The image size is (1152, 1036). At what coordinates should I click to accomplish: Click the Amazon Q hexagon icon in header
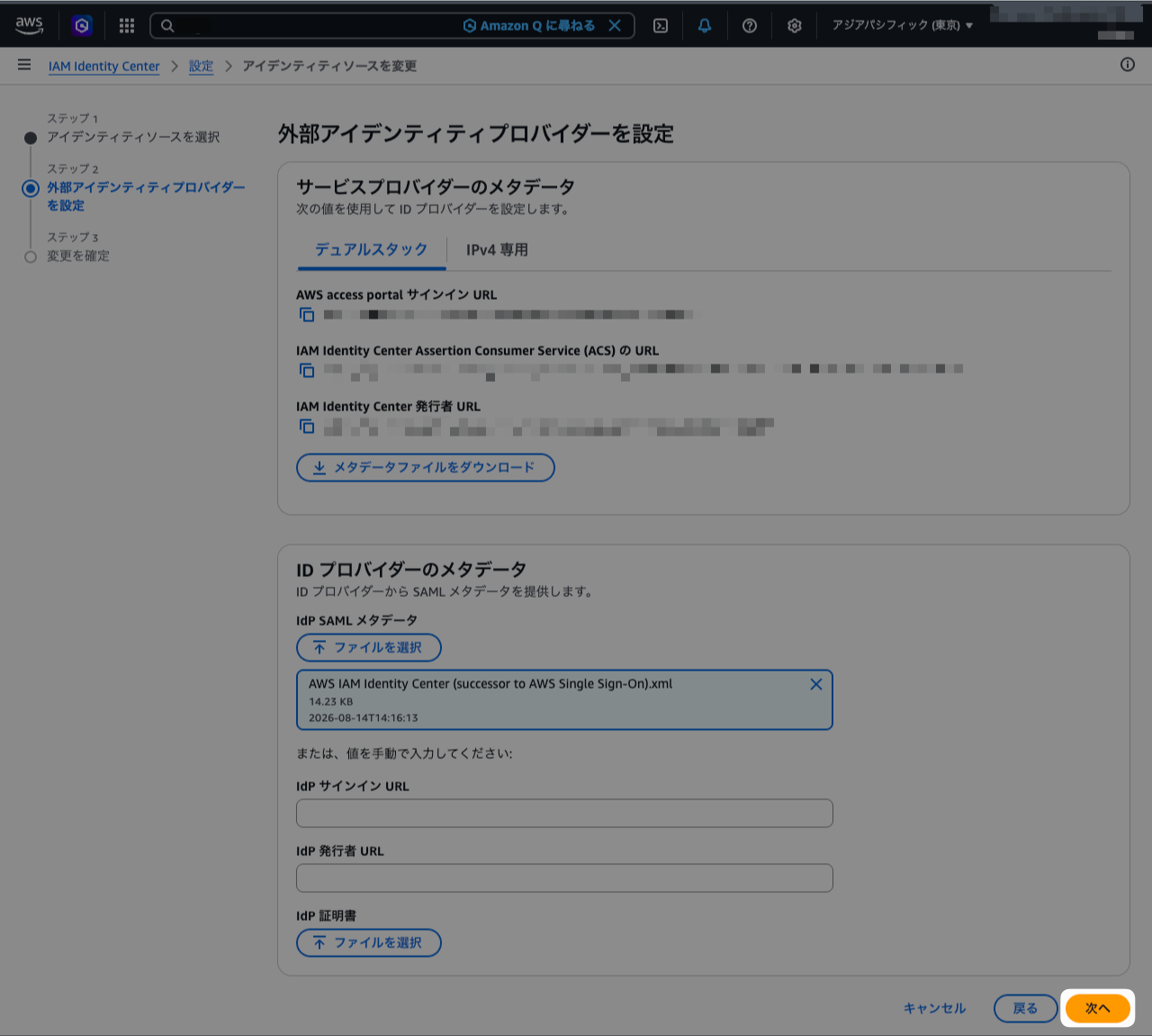click(x=82, y=25)
